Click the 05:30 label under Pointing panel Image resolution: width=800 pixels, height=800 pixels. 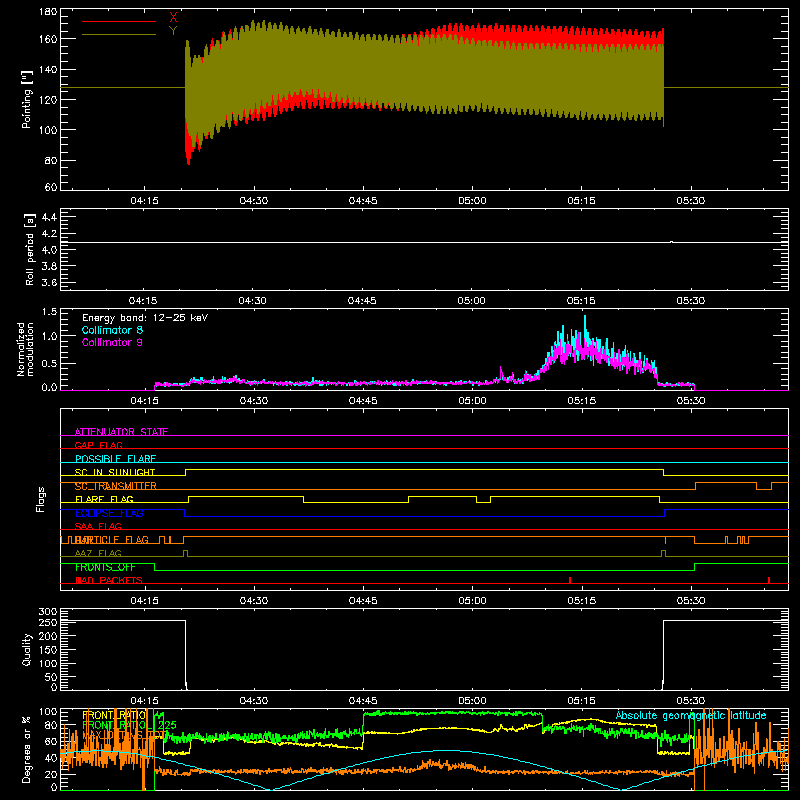[x=691, y=201]
